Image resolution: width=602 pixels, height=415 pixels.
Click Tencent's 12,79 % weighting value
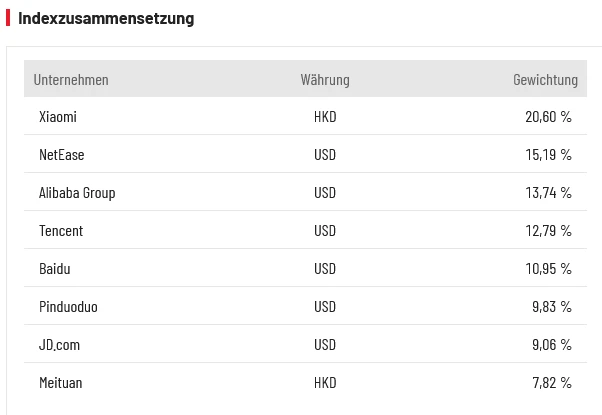click(548, 231)
